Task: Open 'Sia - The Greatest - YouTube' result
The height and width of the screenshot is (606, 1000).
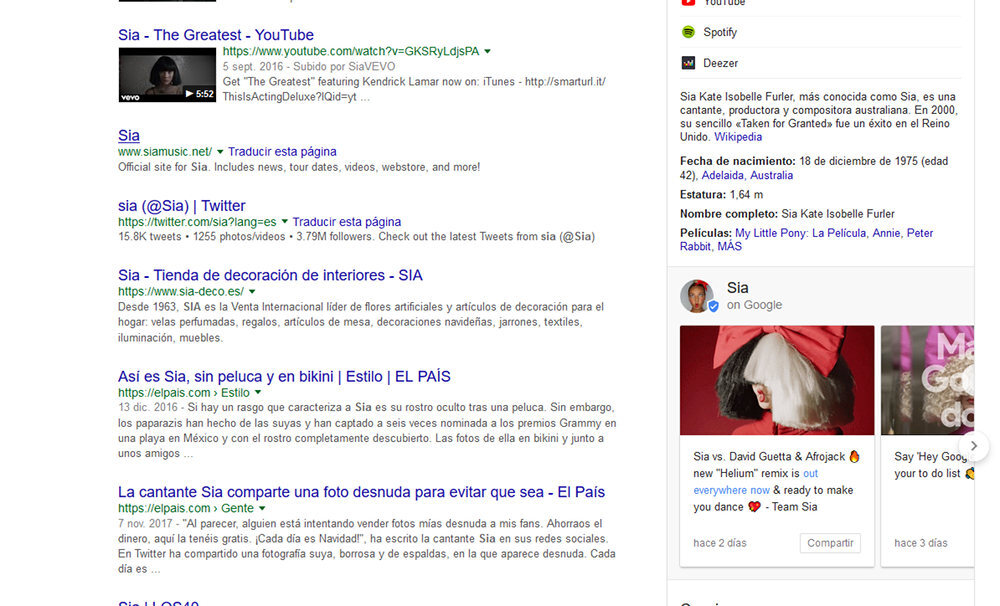Action: tap(216, 35)
